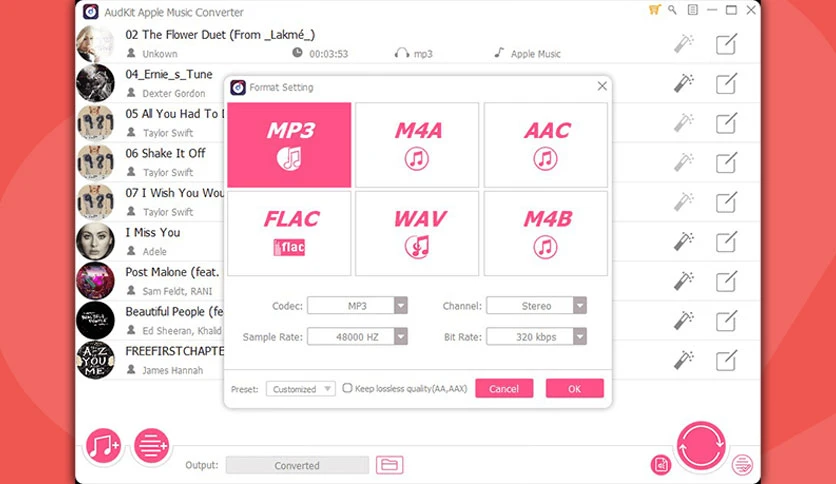Edit tags for 06 Shake It Off
836x484 pixels.
[x=726, y=162]
